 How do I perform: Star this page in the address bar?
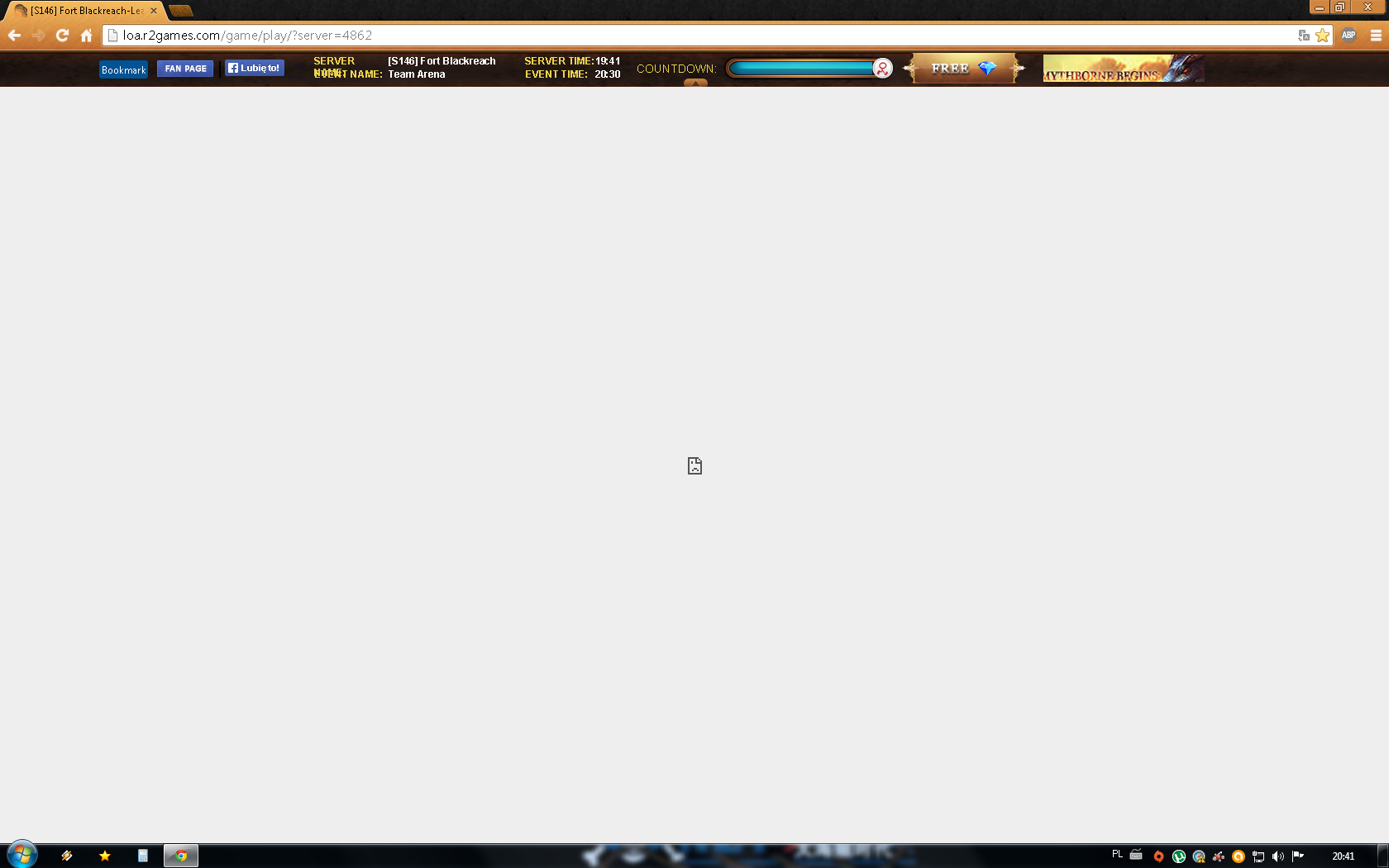pyautogui.click(x=1322, y=36)
